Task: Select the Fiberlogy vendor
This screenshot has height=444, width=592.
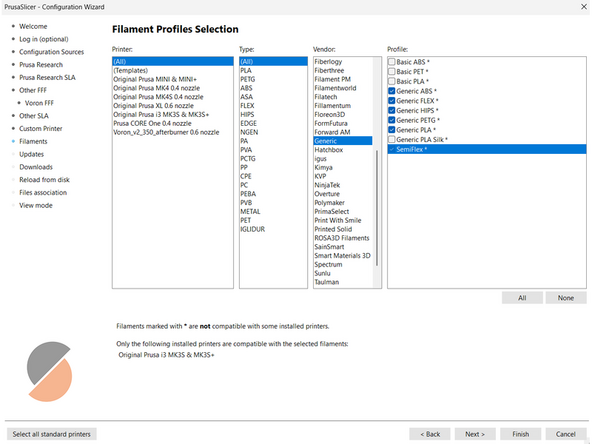Action: 343,62
